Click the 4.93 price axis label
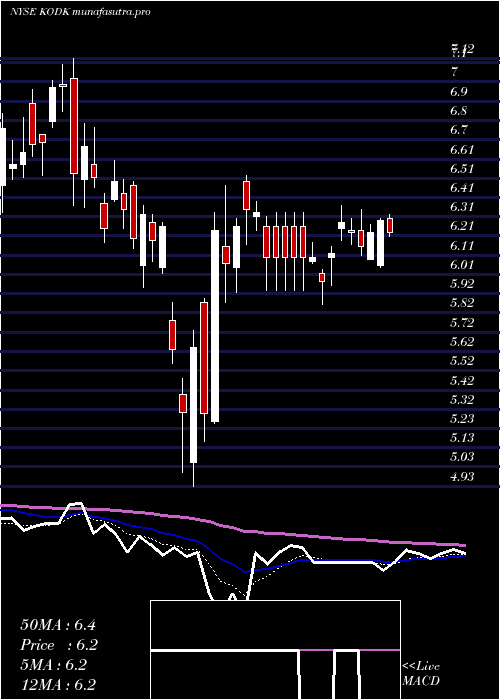 point(461,476)
